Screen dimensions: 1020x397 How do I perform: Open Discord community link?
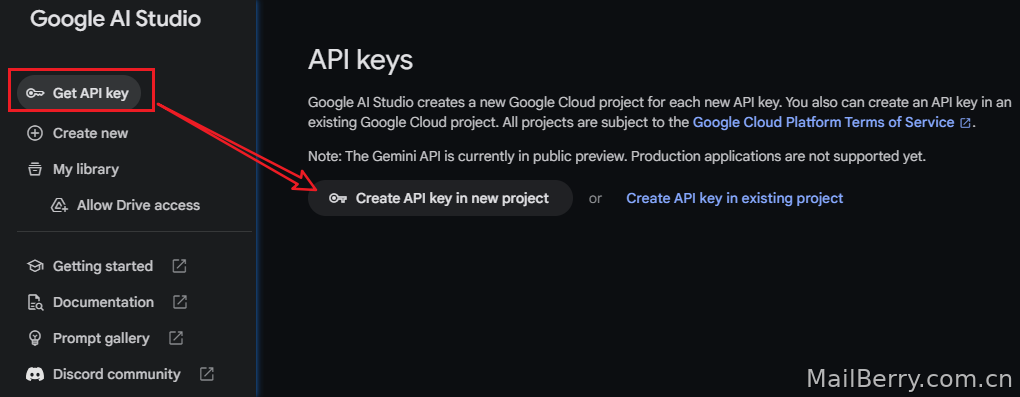(x=116, y=374)
